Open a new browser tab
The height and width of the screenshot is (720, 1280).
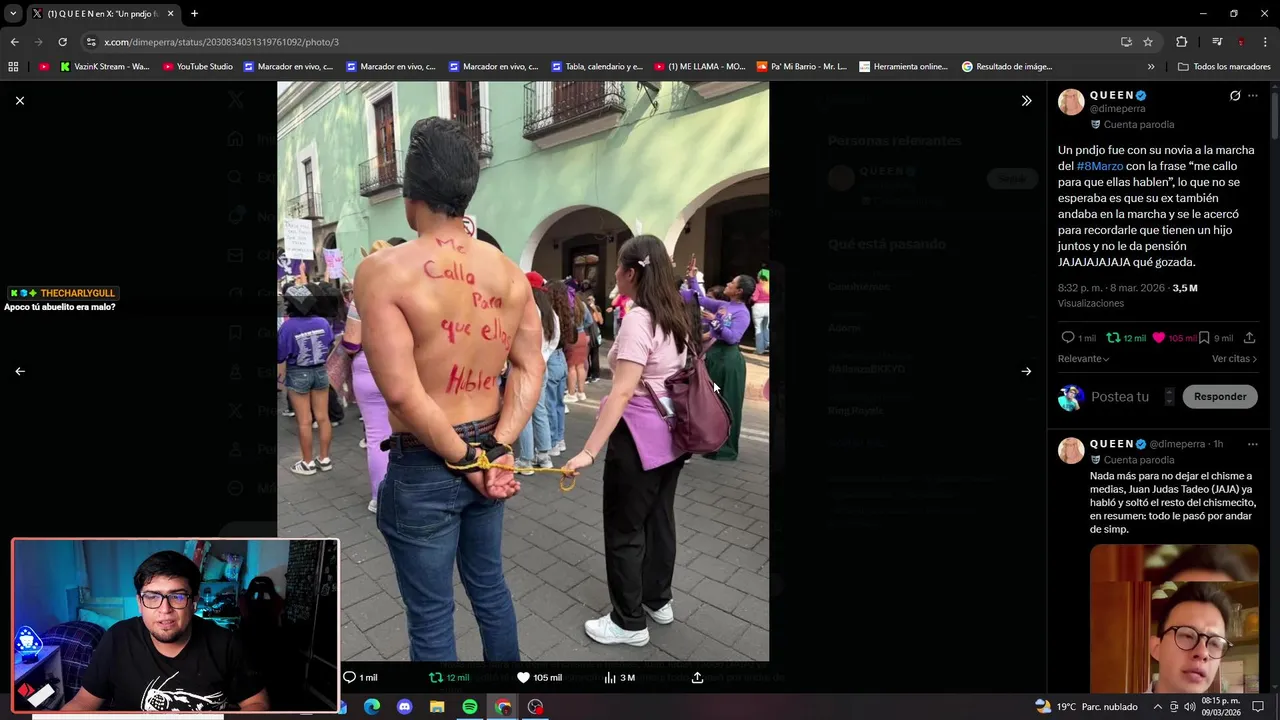[x=194, y=14]
